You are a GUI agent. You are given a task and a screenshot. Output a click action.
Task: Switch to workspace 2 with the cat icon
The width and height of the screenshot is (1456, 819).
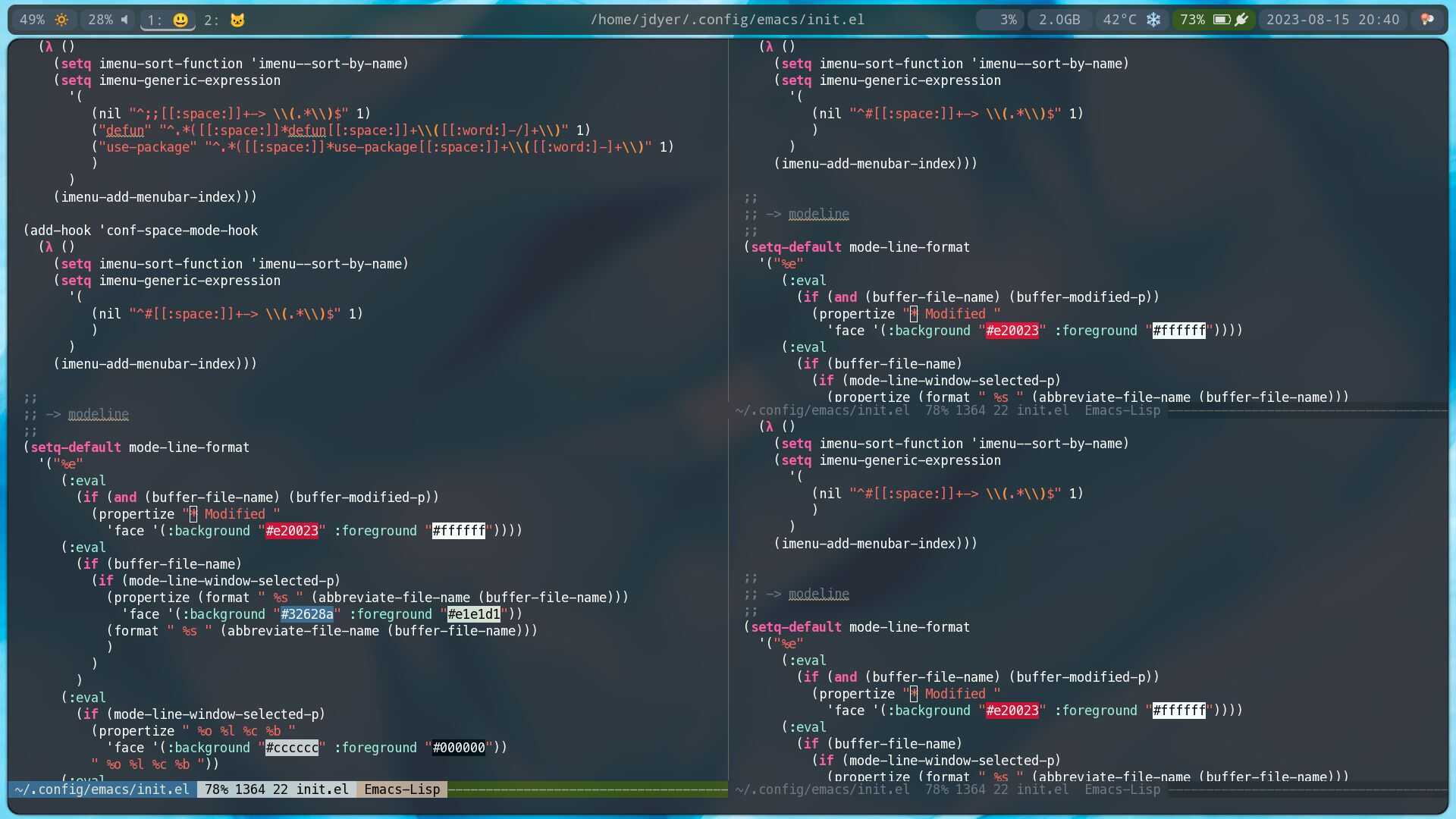(225, 20)
